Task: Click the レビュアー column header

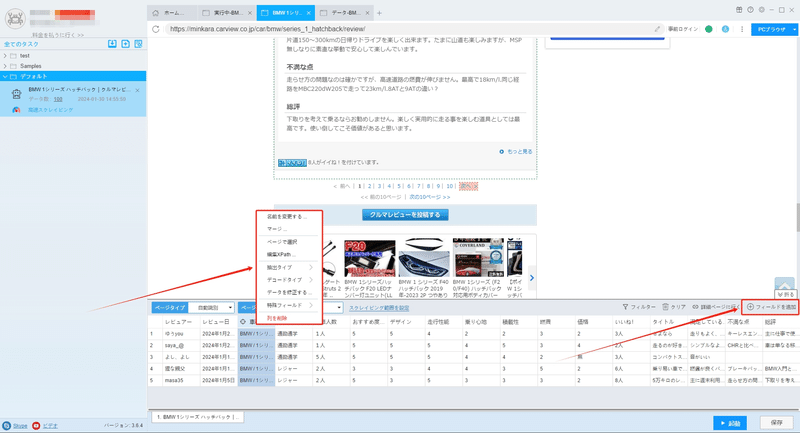Action: point(178,322)
